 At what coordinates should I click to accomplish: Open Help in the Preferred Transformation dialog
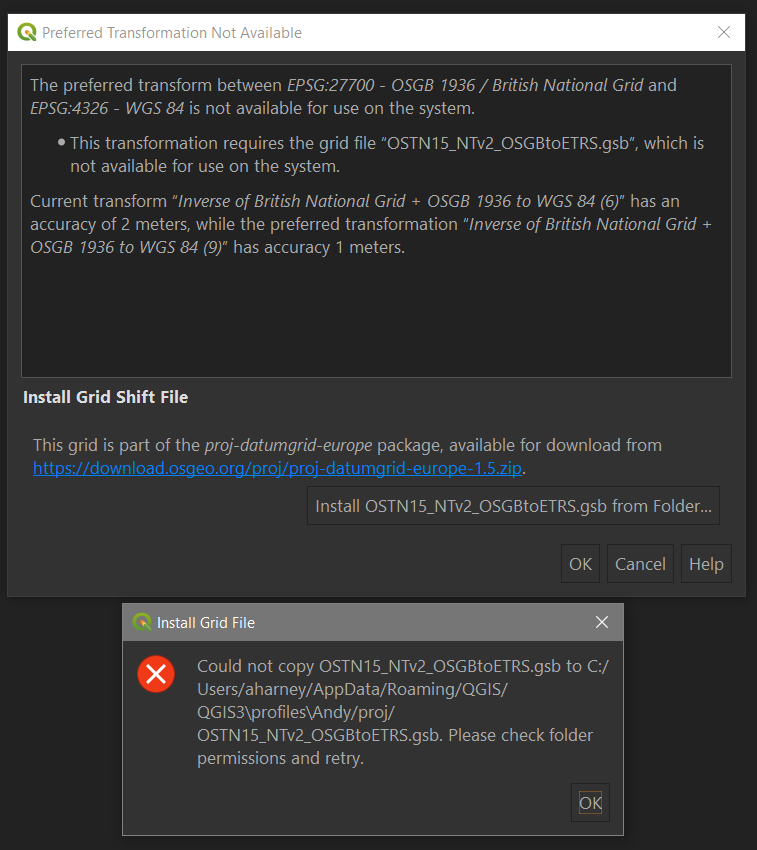[x=706, y=564]
